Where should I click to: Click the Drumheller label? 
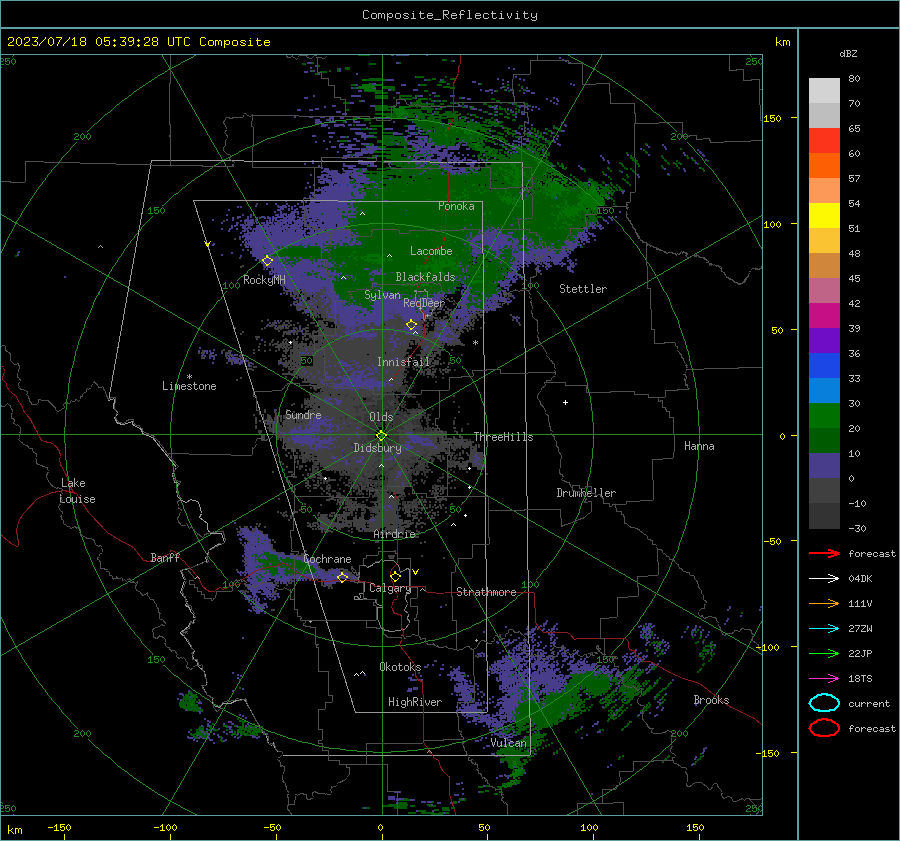(x=586, y=493)
